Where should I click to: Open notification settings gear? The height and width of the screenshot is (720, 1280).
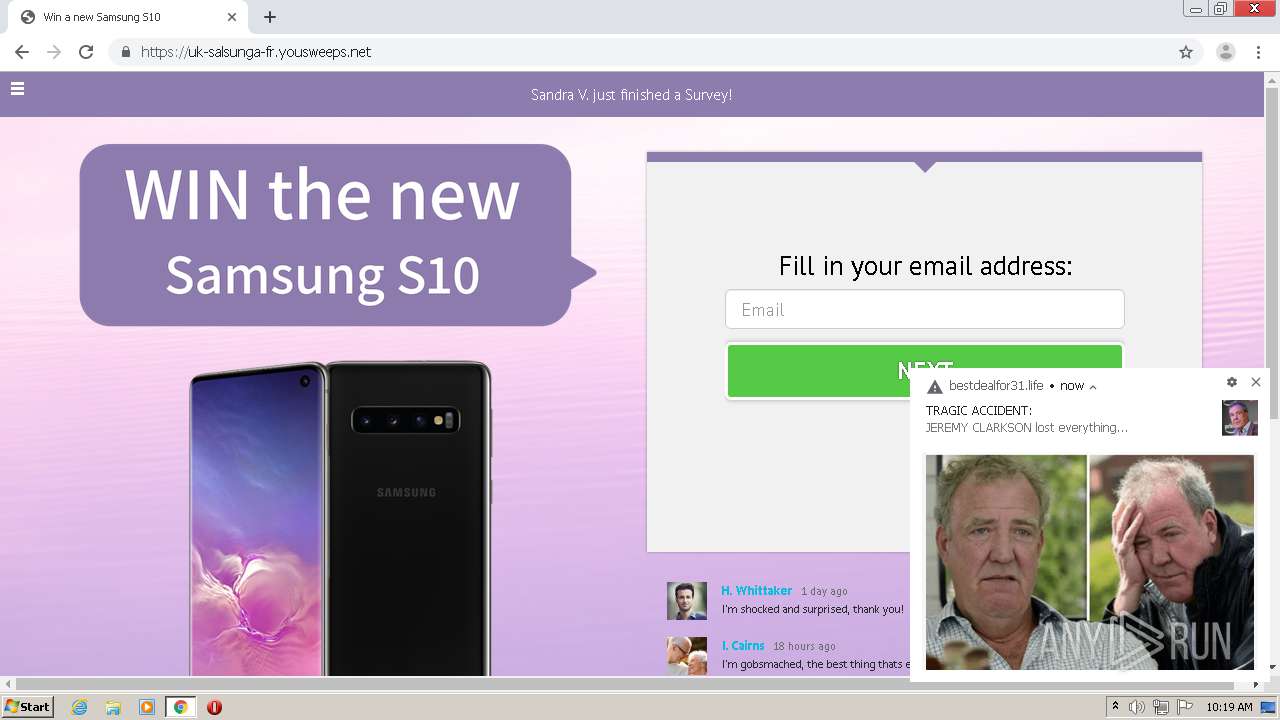point(1232,382)
